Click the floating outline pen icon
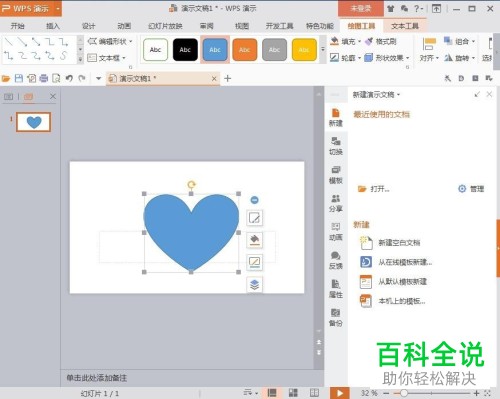 click(x=255, y=262)
